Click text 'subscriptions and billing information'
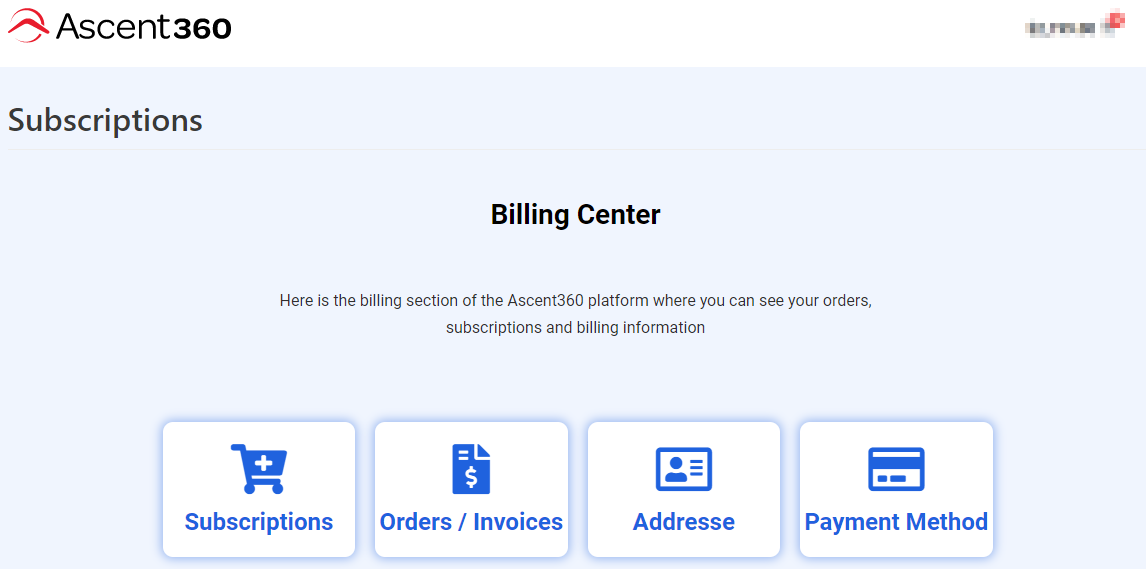The image size is (1146, 569). 575,327
